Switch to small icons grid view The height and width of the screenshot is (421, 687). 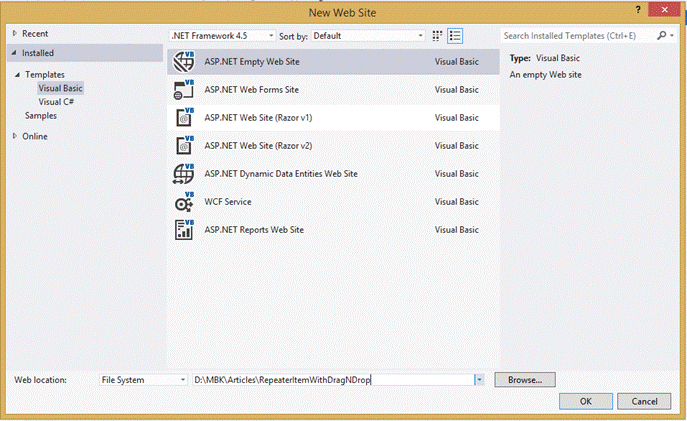437,36
